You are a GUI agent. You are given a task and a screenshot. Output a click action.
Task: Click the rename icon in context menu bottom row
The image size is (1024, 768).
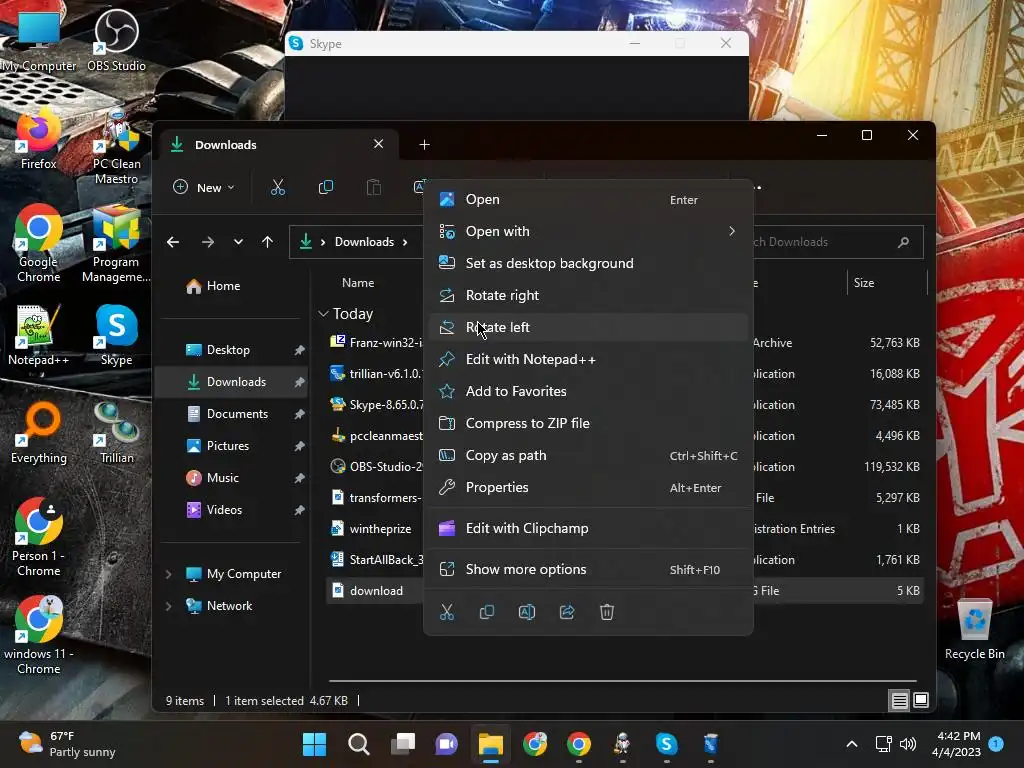527,612
